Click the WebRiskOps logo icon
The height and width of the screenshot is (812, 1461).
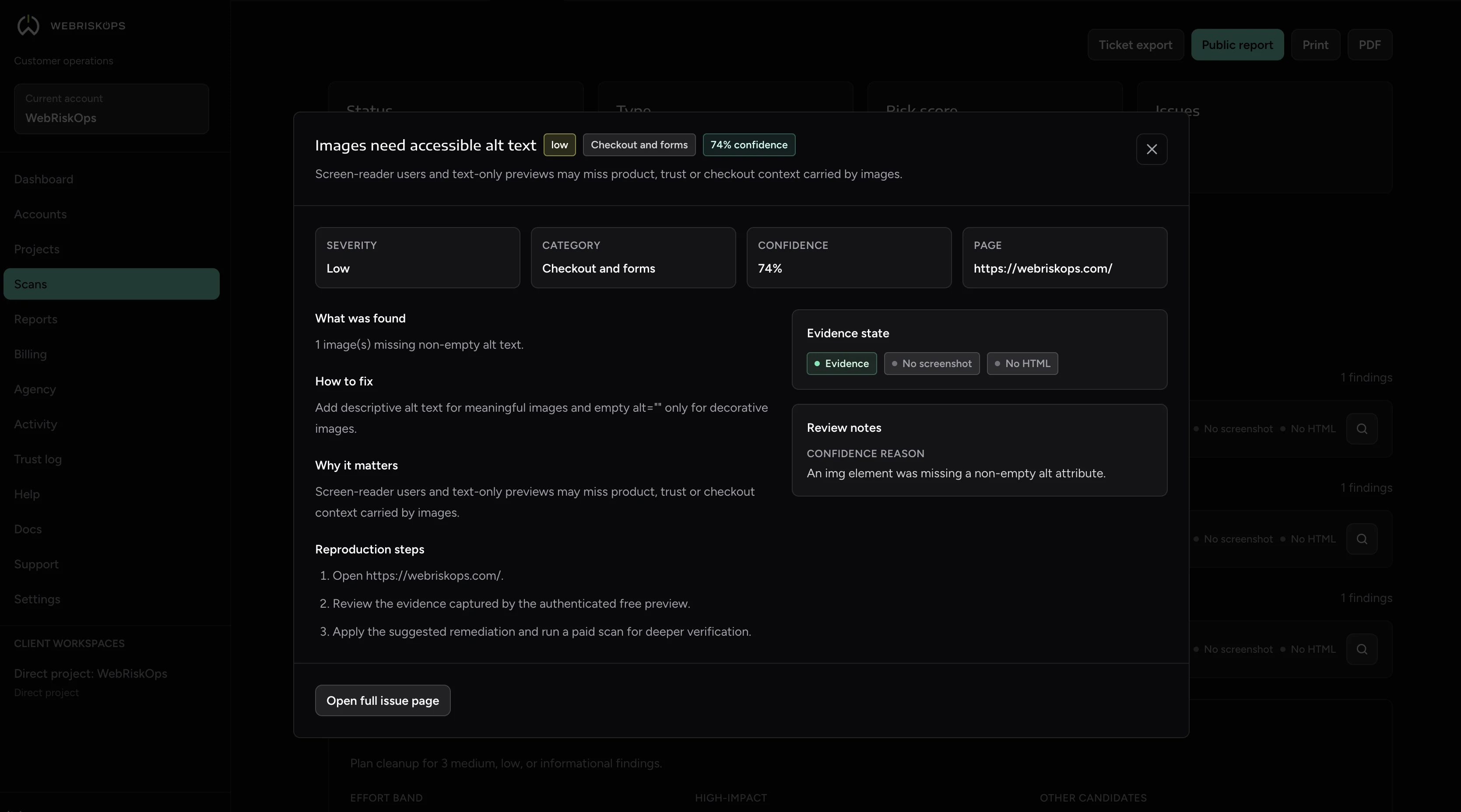[x=28, y=25]
